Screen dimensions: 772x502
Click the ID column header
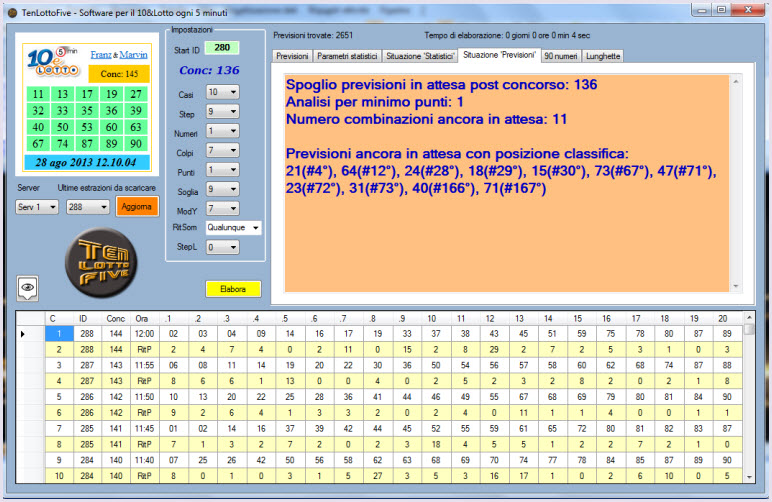87,318
